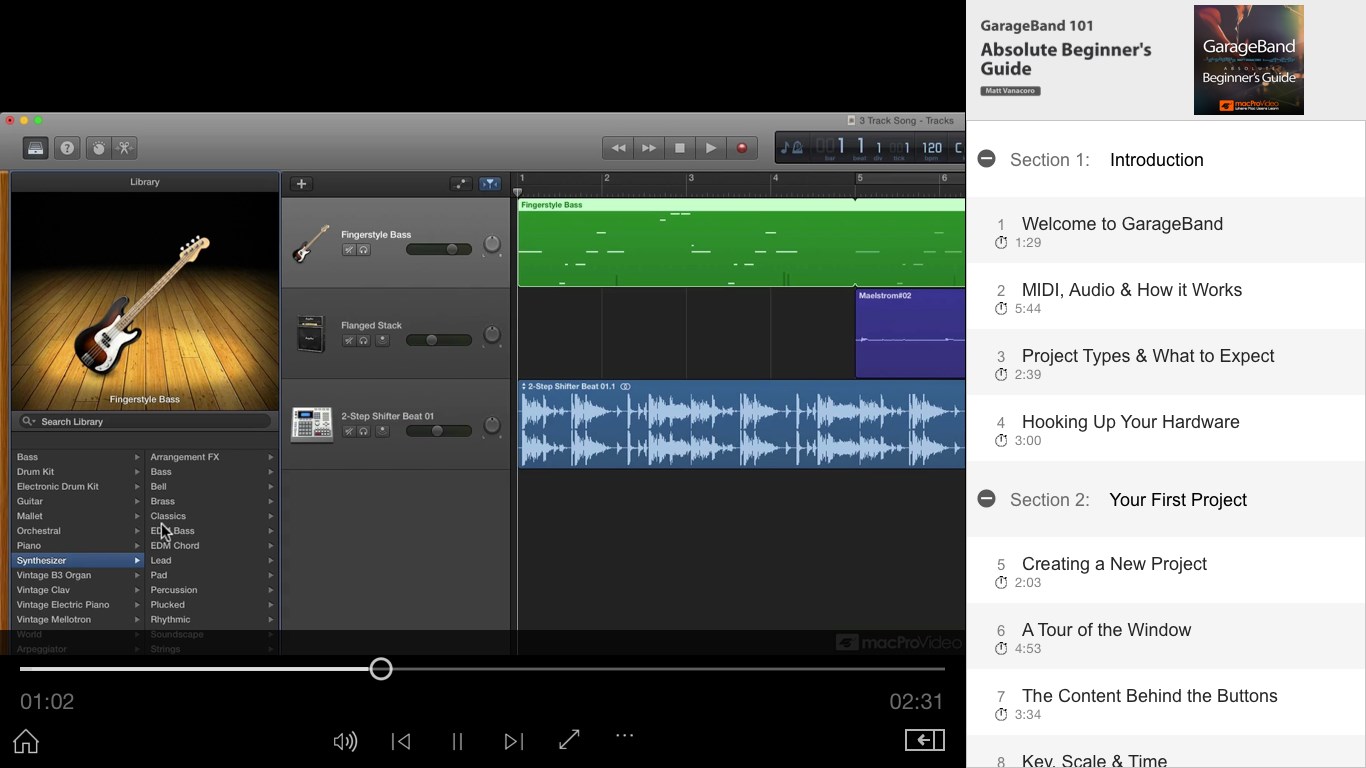Click the Flanged Stack volume slider
Viewport: 1366px width, 768px height.
point(439,340)
